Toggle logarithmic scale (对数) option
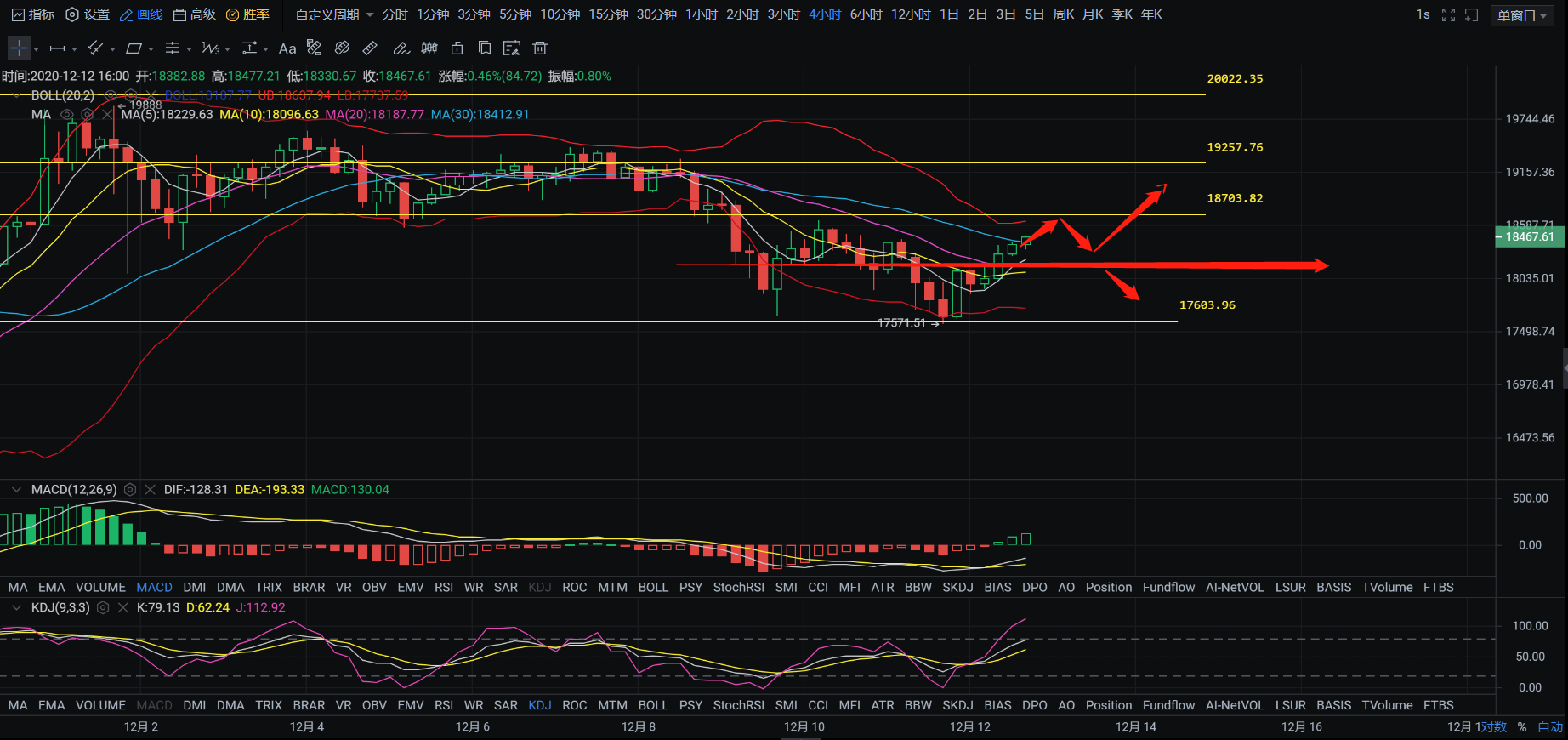Viewport: 1568px width, 740px height. point(1493,727)
